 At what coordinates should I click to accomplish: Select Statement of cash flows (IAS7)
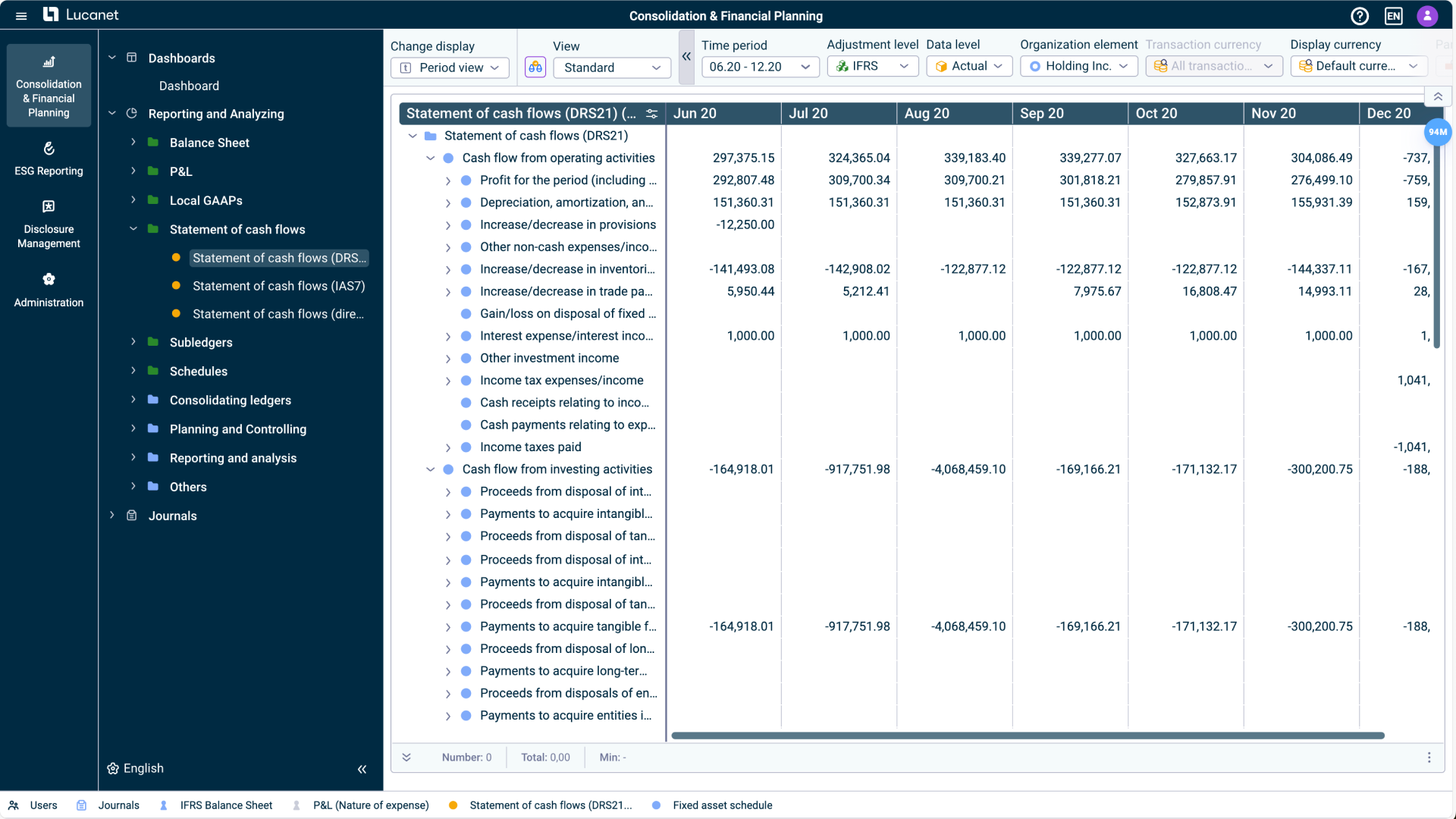278,286
